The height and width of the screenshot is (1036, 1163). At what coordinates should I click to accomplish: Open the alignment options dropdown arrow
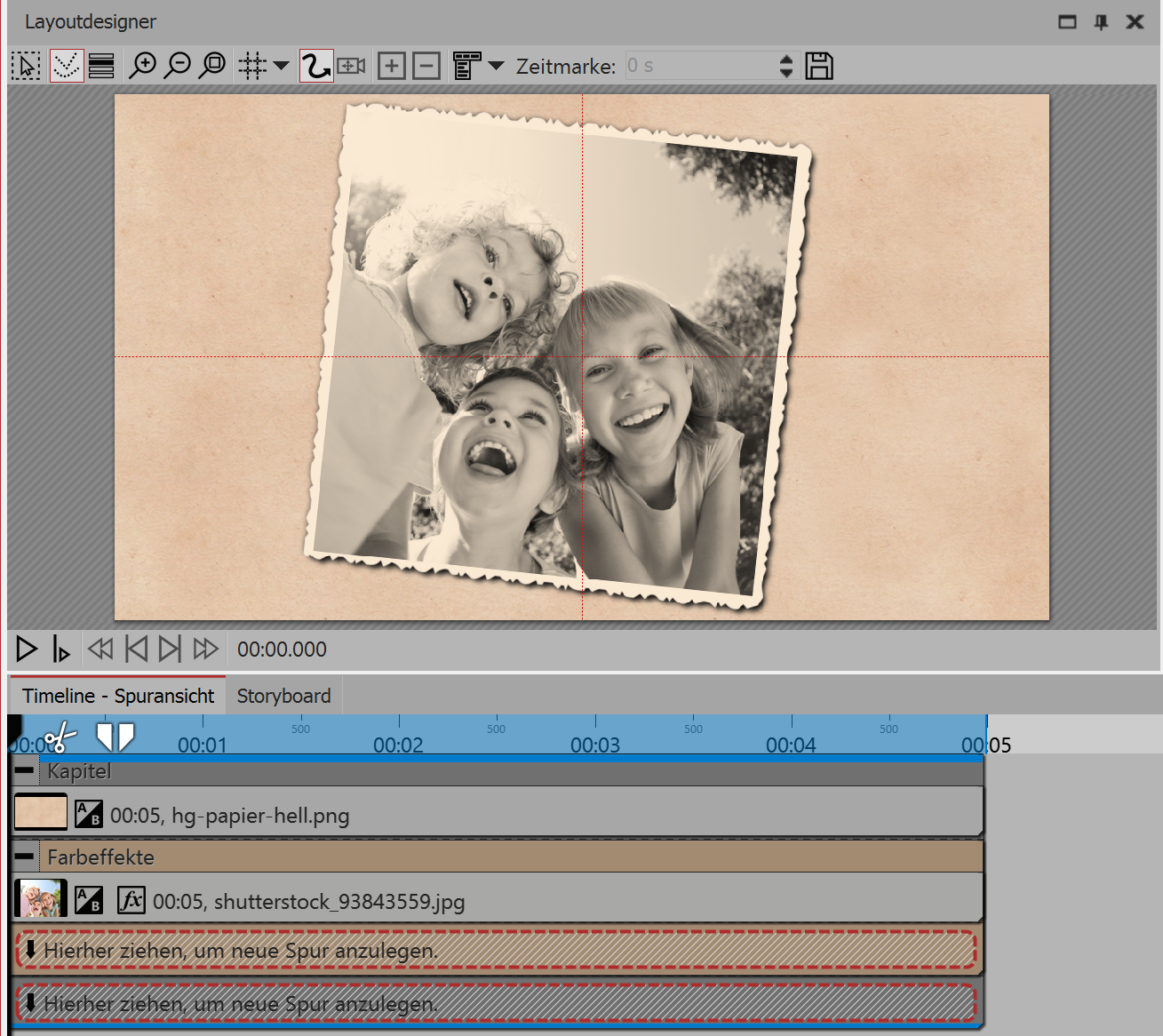497,66
